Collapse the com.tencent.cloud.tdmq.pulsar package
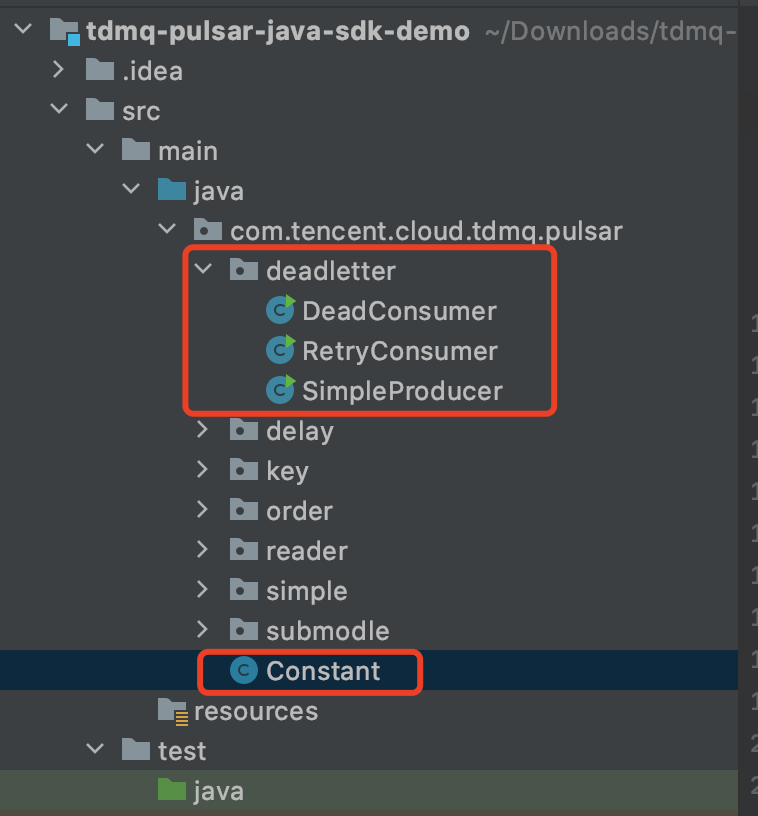The image size is (758, 816). (167, 229)
